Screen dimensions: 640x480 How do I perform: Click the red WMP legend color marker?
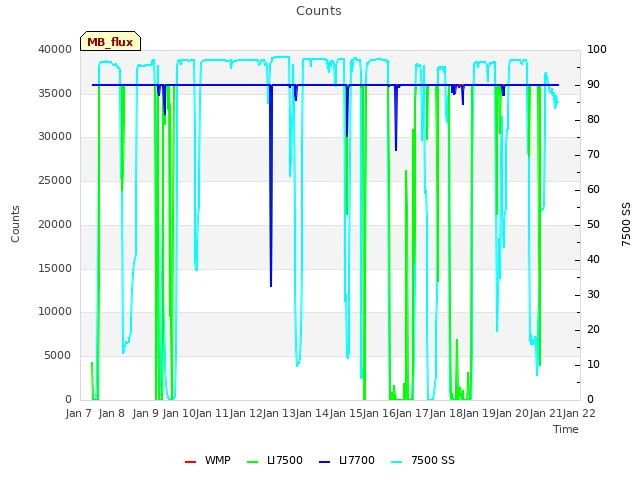point(190,462)
